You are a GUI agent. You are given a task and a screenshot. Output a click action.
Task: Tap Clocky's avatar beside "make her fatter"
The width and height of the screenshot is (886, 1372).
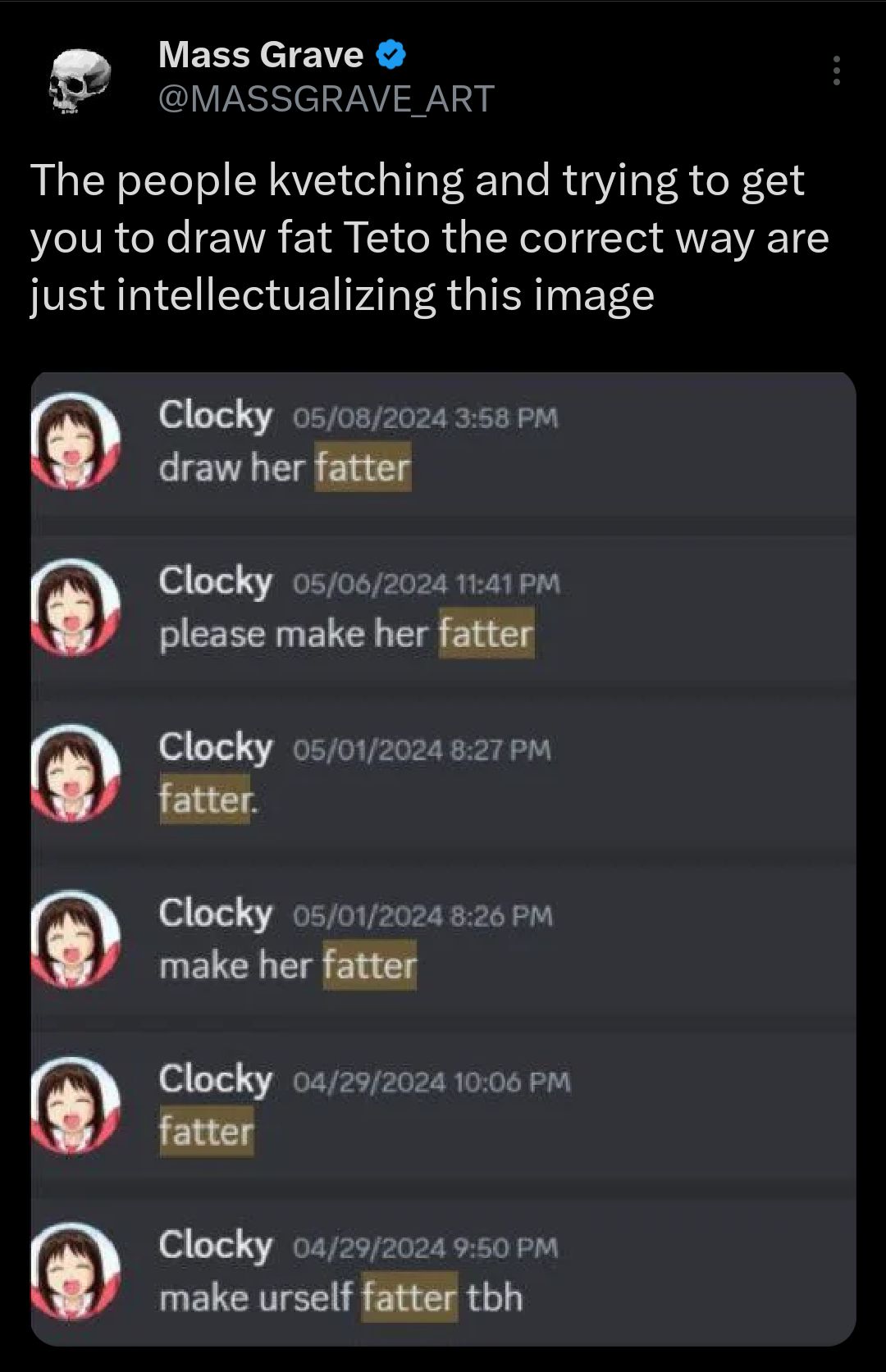click(x=75, y=940)
